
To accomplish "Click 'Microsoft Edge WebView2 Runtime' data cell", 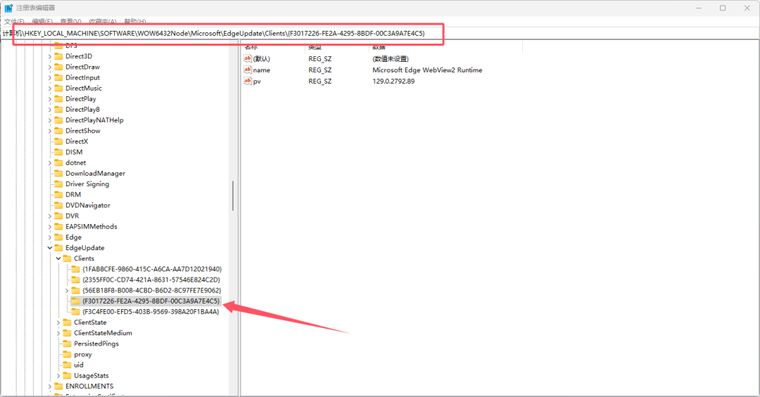I will coord(427,70).
